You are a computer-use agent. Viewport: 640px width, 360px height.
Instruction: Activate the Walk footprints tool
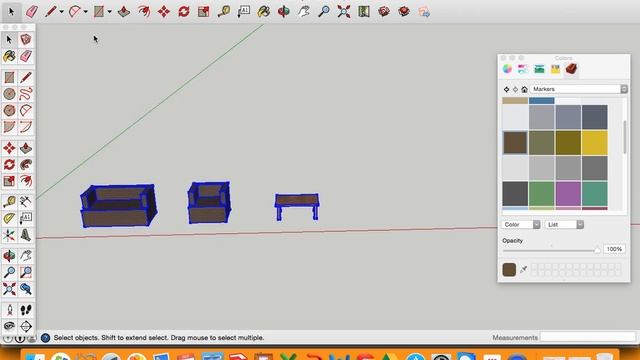26,310
